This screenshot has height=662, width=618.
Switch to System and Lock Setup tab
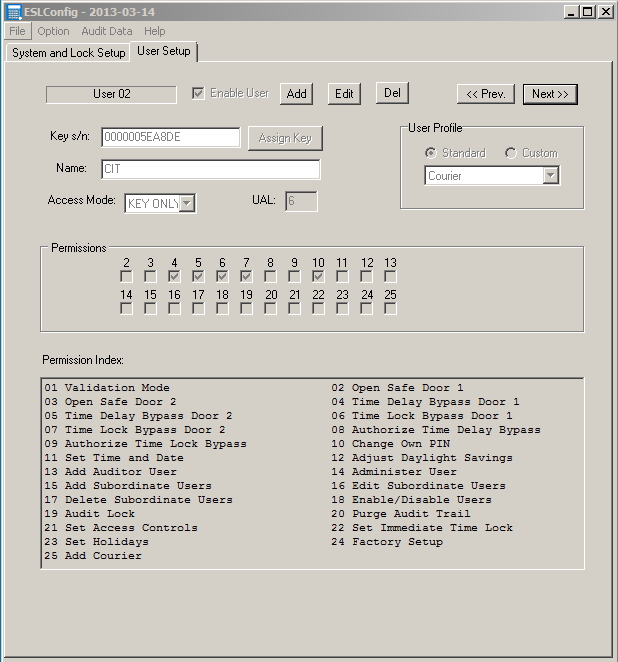pyautogui.click(x=68, y=53)
